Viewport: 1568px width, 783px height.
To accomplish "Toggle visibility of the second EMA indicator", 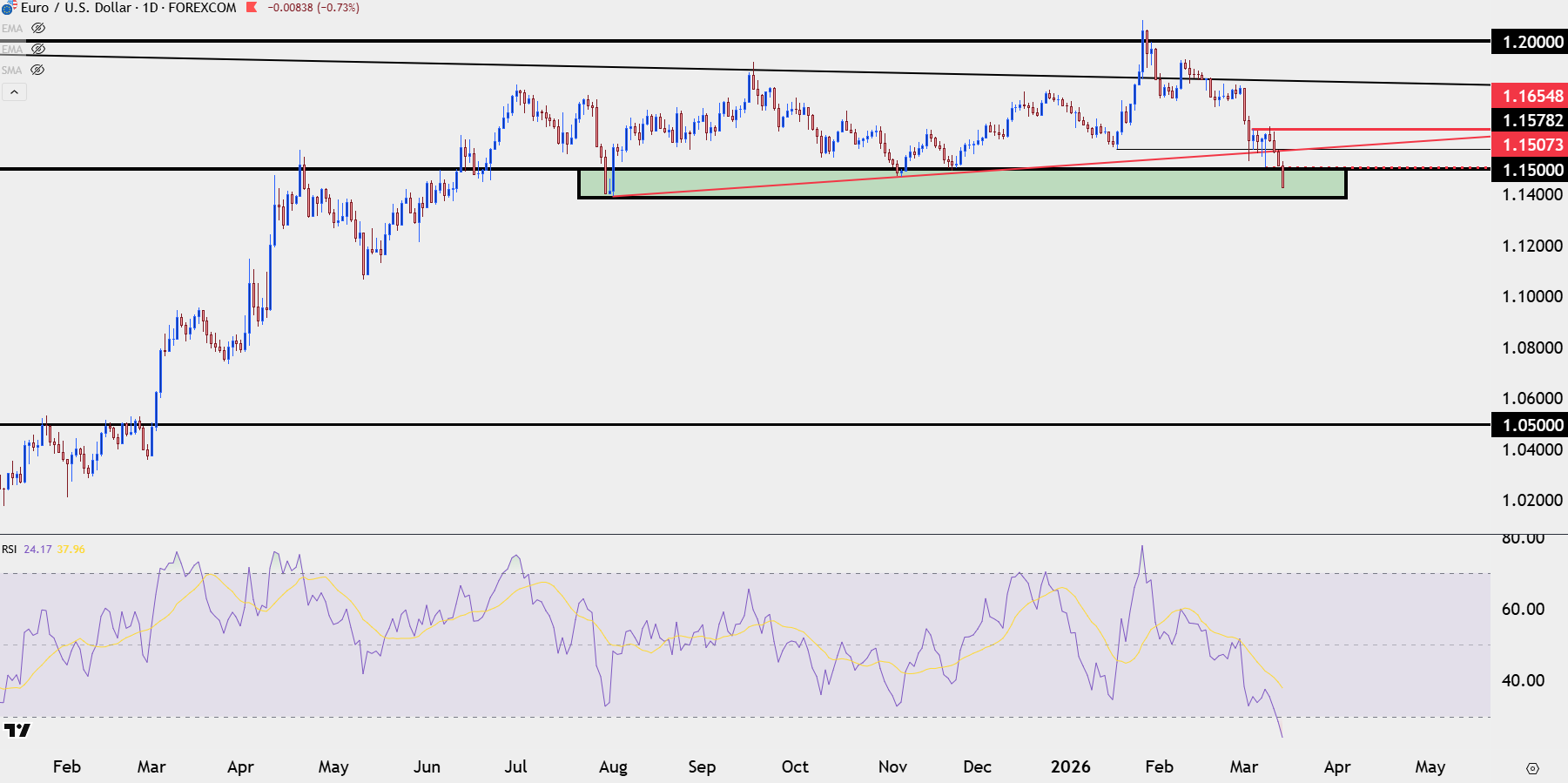I will (38, 49).
